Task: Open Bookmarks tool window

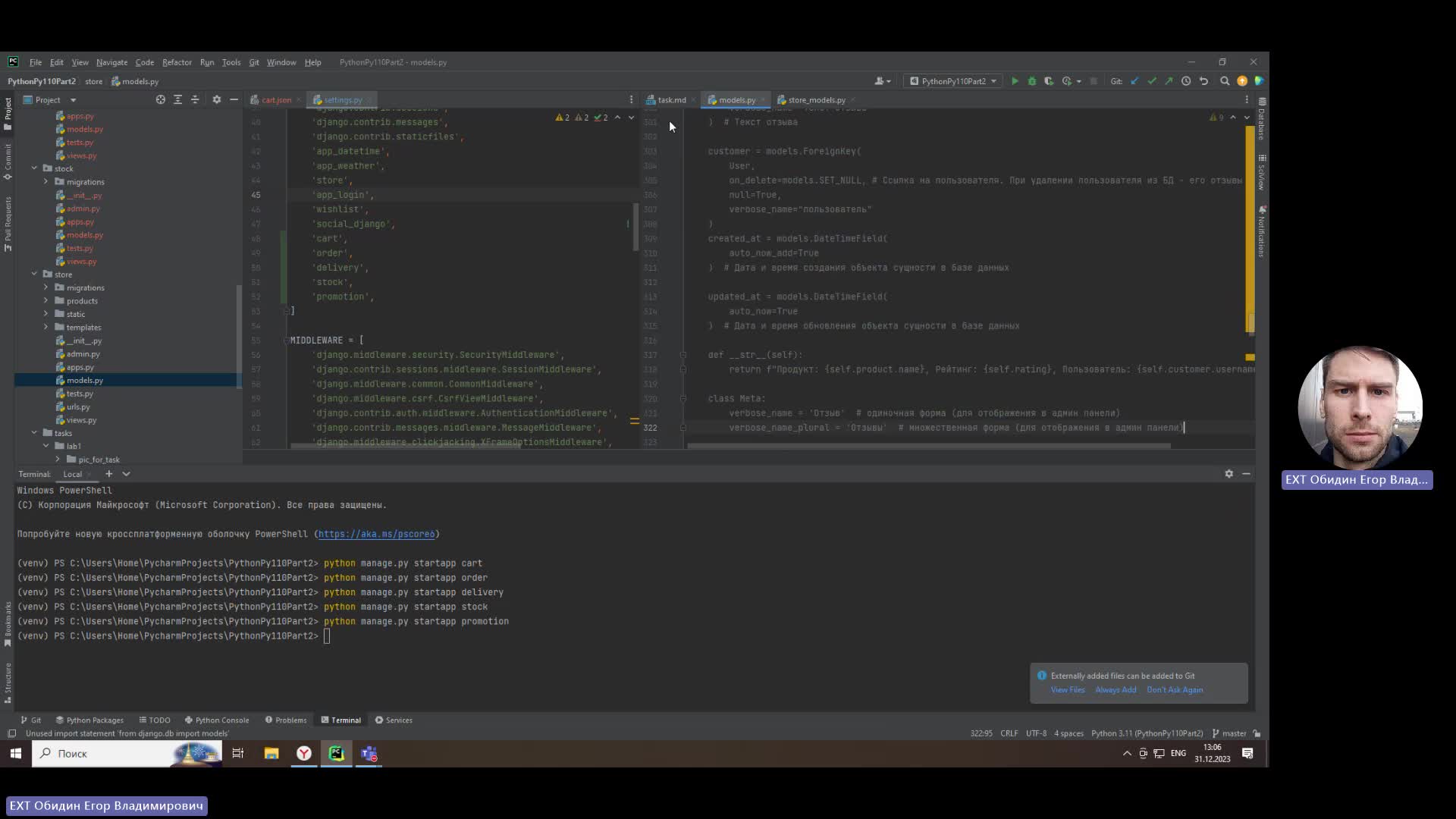Action: [8, 623]
